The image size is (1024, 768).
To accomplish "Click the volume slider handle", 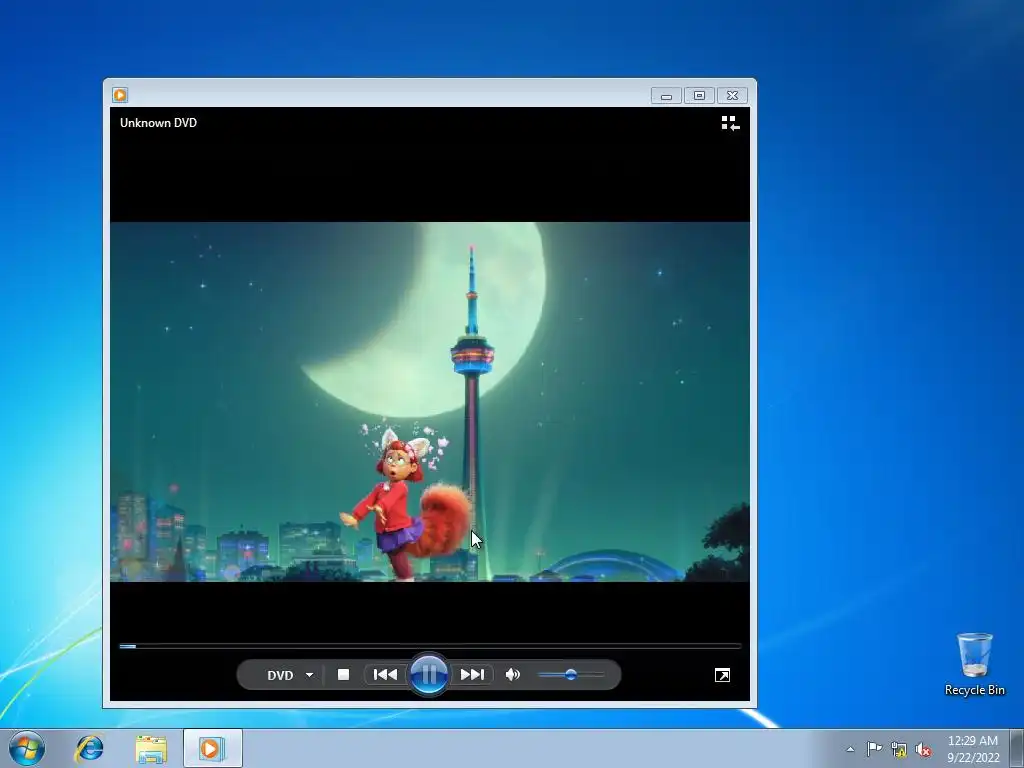I will click(x=571, y=675).
